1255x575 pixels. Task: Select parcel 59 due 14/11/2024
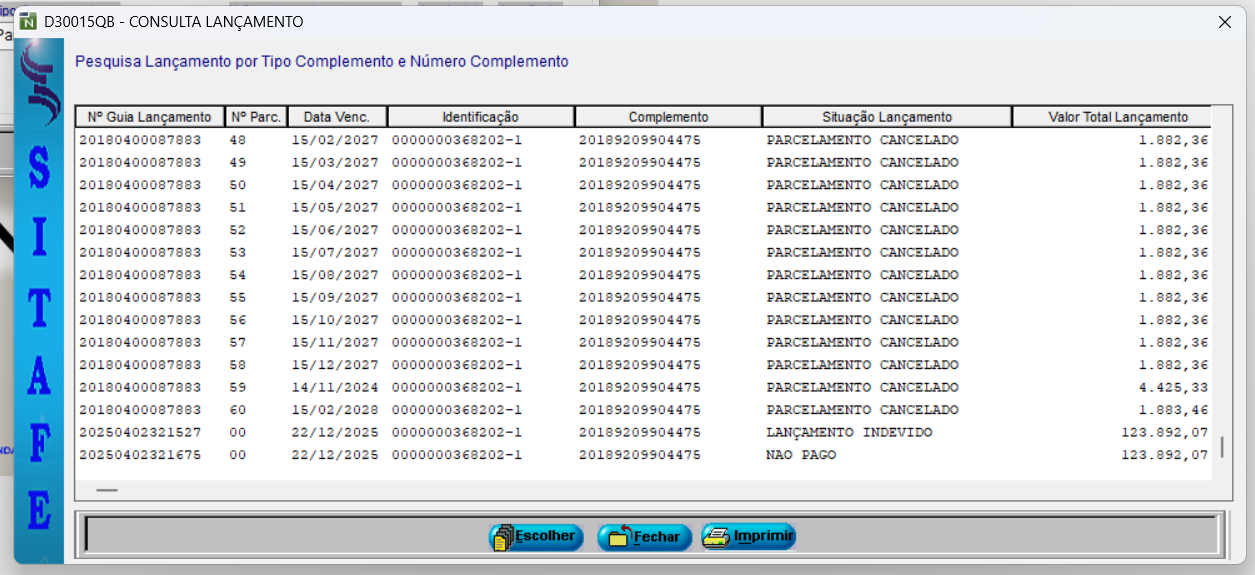click(x=640, y=387)
